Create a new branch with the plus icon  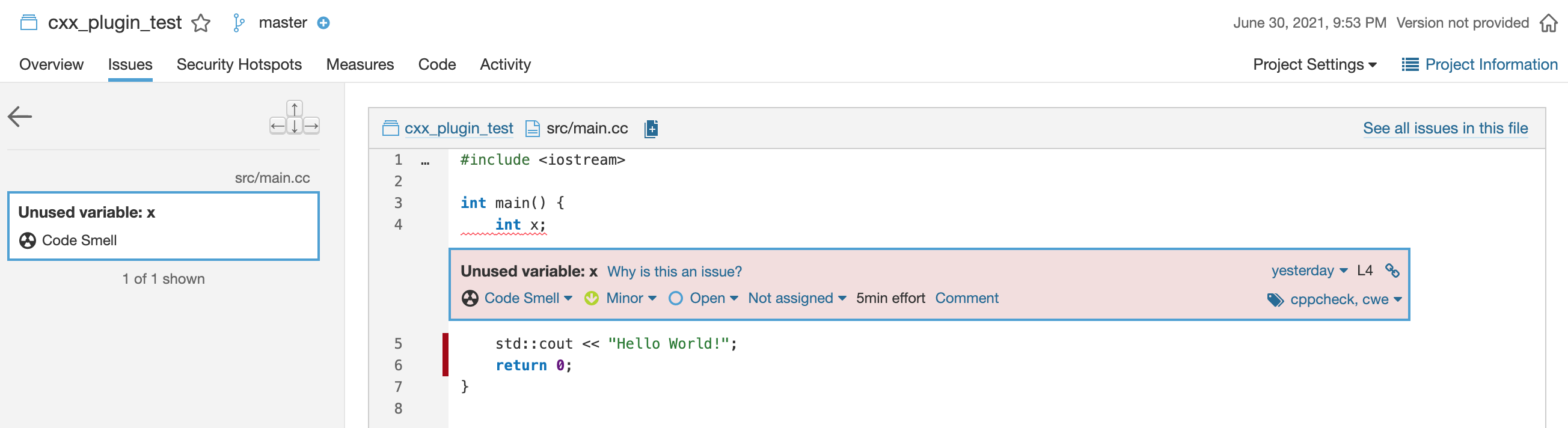(325, 22)
